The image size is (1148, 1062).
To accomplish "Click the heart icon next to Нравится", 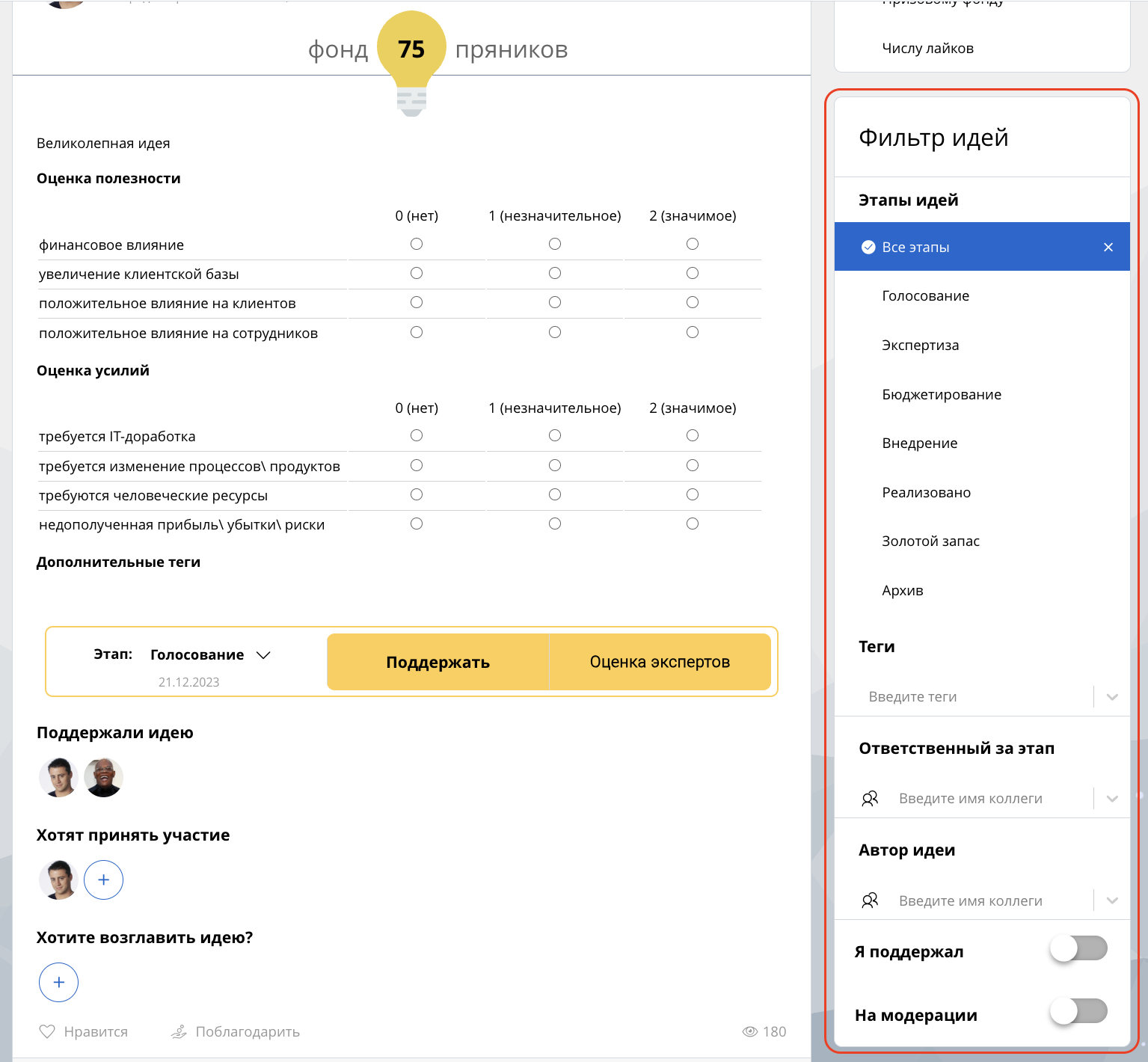I will click(x=47, y=1031).
